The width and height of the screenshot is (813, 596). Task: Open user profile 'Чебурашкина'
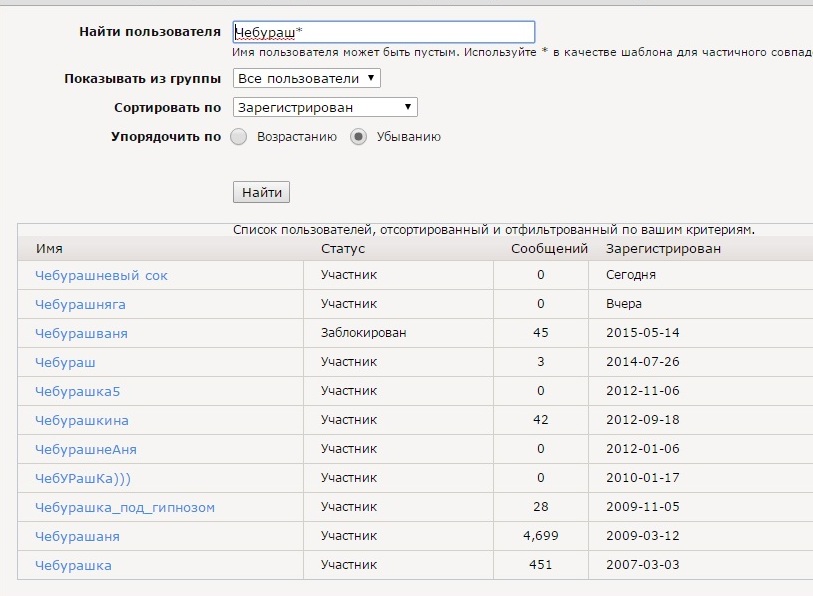(x=81, y=420)
